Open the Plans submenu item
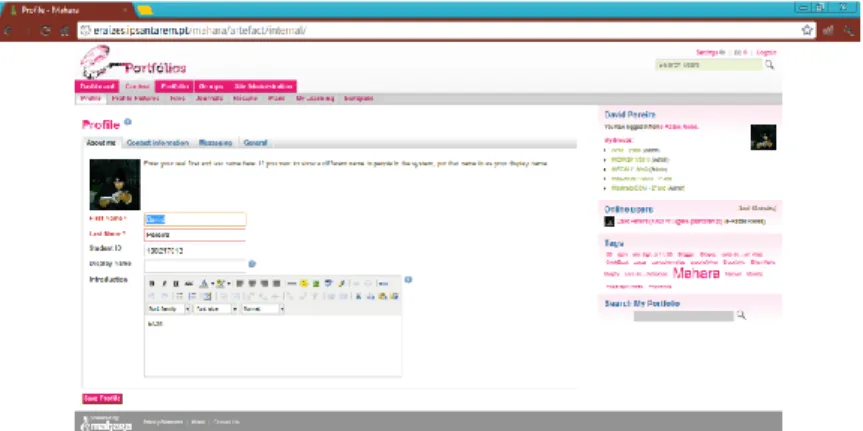The image size is (863, 431). click(x=276, y=99)
